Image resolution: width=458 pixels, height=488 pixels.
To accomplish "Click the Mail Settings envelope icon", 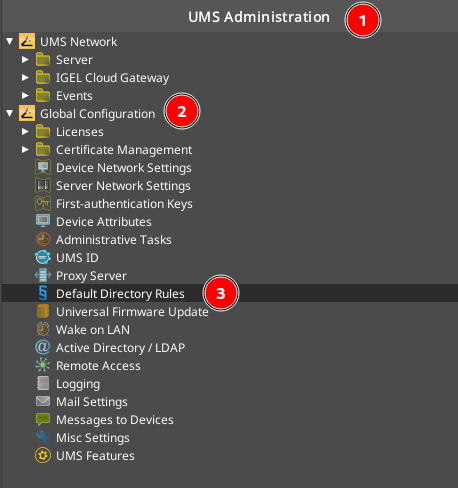I will [43, 401].
